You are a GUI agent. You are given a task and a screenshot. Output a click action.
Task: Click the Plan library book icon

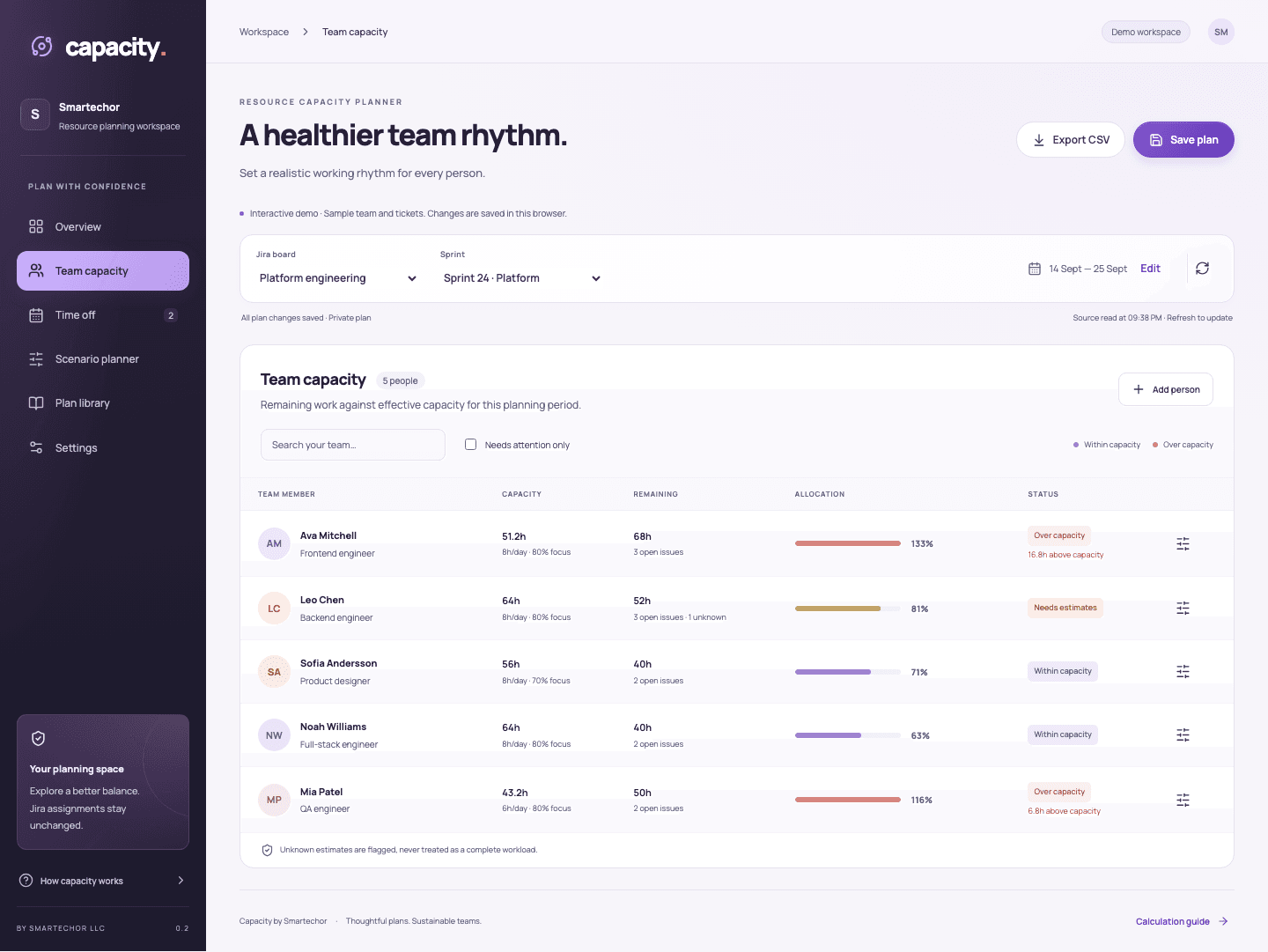[36, 403]
